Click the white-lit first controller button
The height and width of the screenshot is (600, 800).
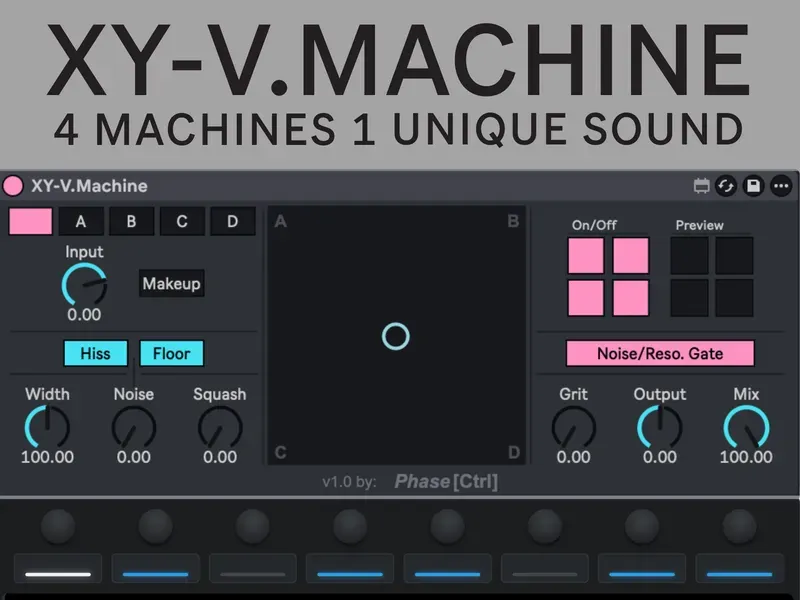point(58,568)
